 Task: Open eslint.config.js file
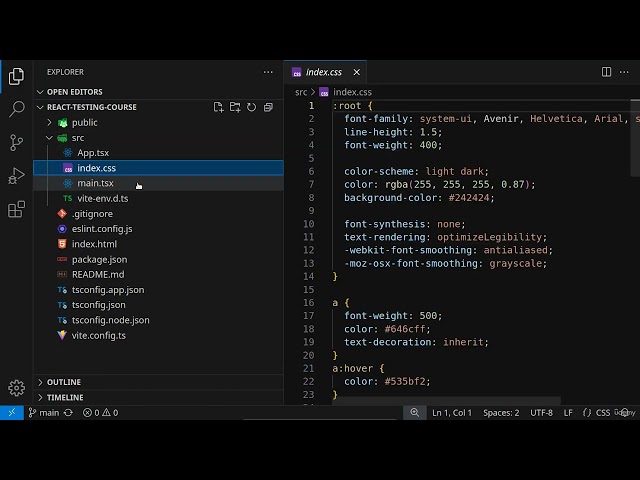(x=158, y=229)
